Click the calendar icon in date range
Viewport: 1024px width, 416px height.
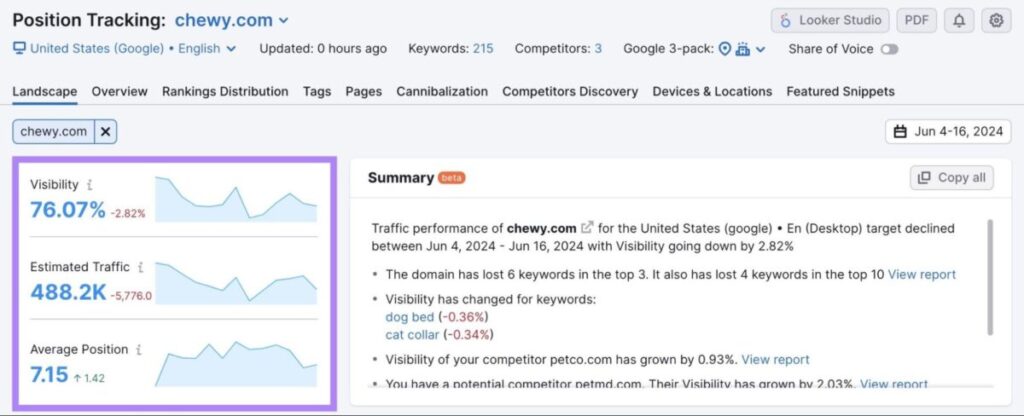coord(900,131)
